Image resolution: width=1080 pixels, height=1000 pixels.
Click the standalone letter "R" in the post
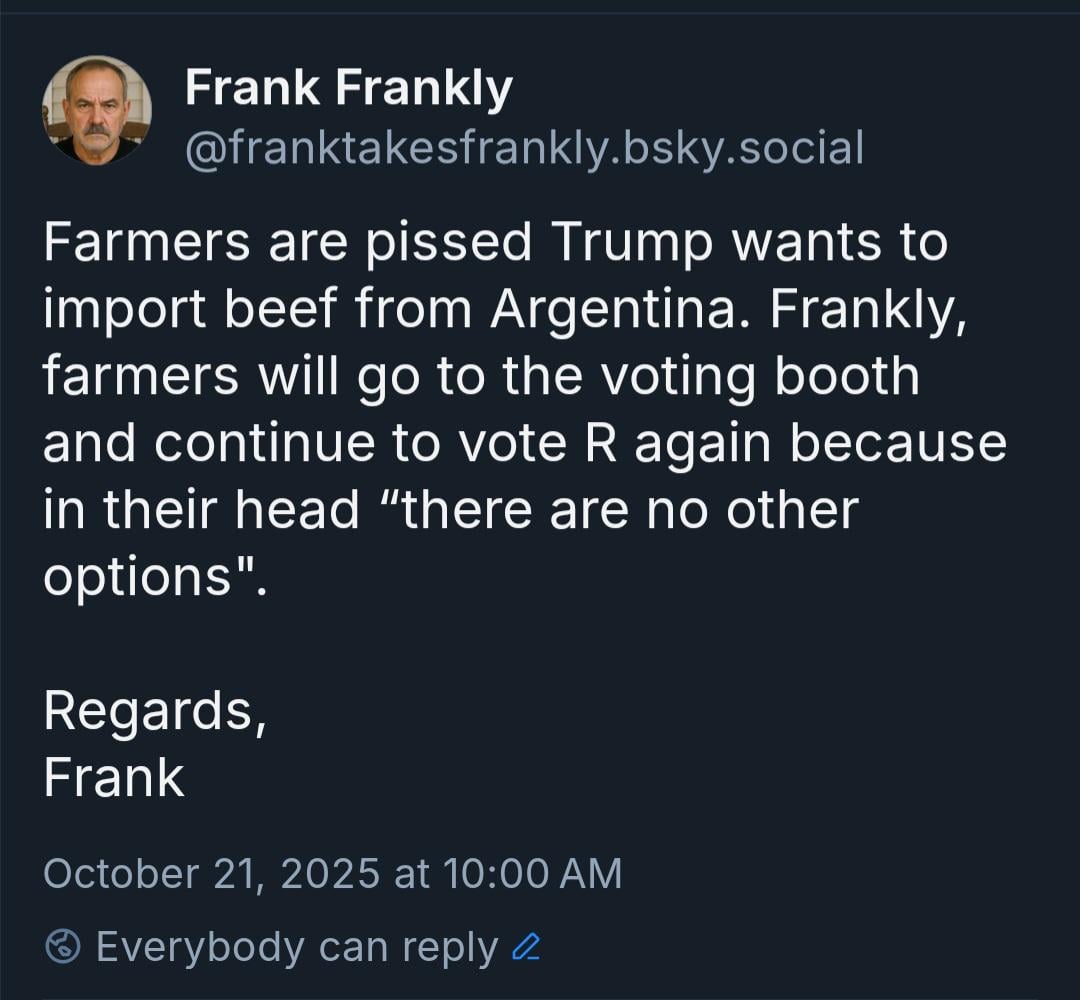point(600,443)
